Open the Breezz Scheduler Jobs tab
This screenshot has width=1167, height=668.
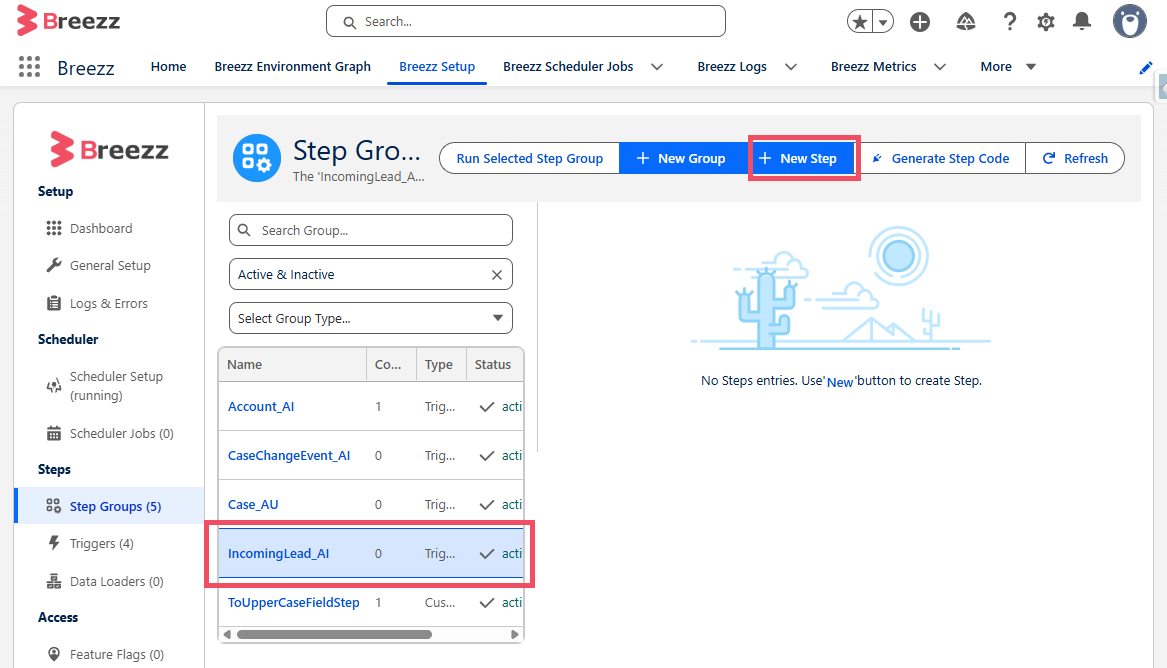click(568, 66)
